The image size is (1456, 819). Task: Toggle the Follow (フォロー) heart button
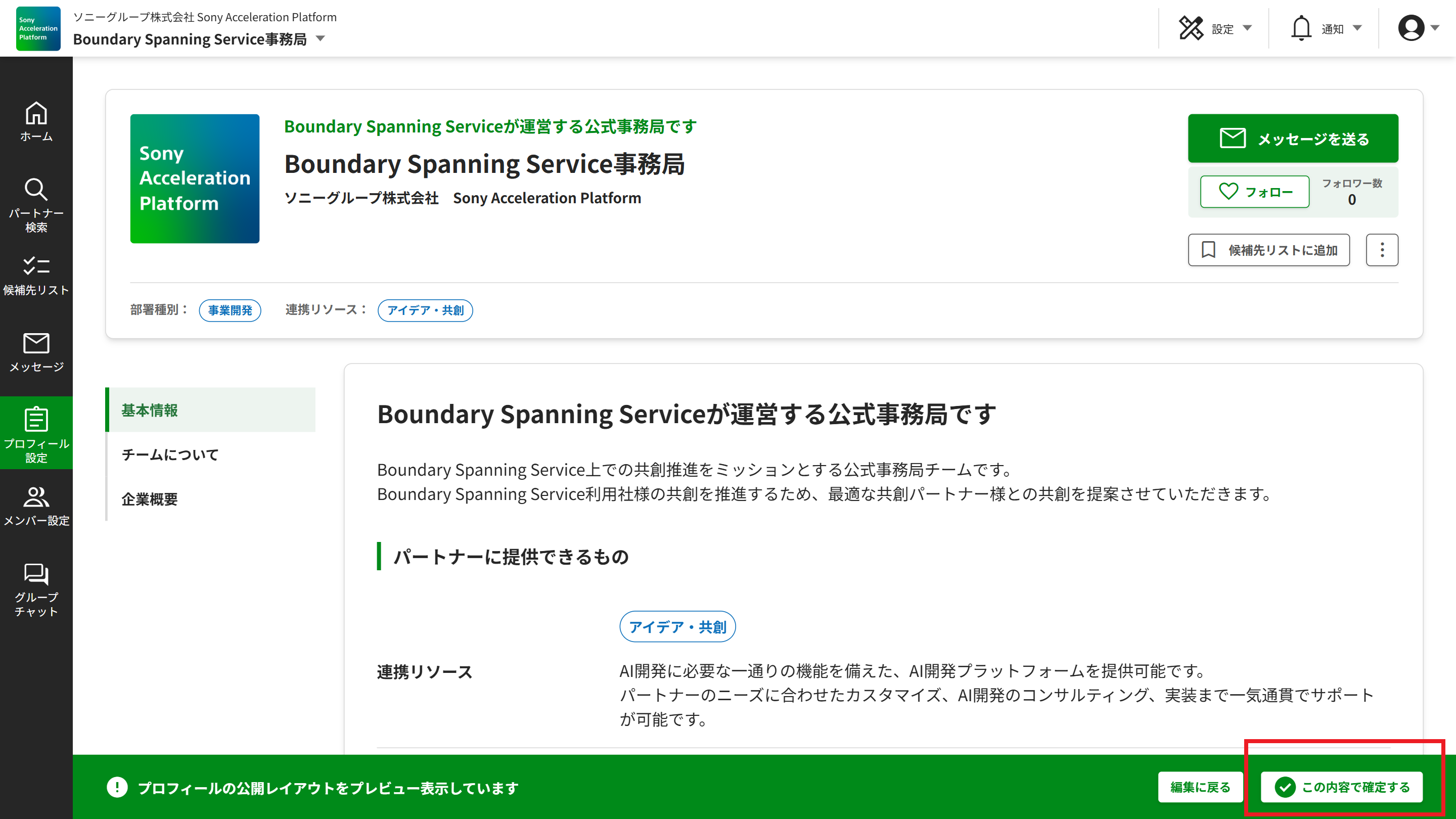click(x=1254, y=192)
